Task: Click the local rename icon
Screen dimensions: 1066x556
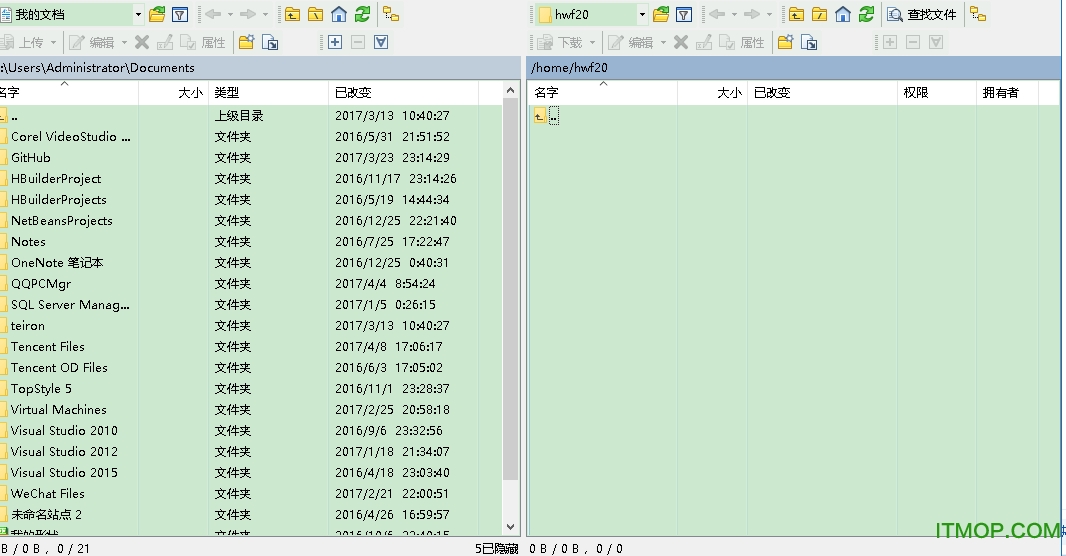Action: click(x=165, y=42)
